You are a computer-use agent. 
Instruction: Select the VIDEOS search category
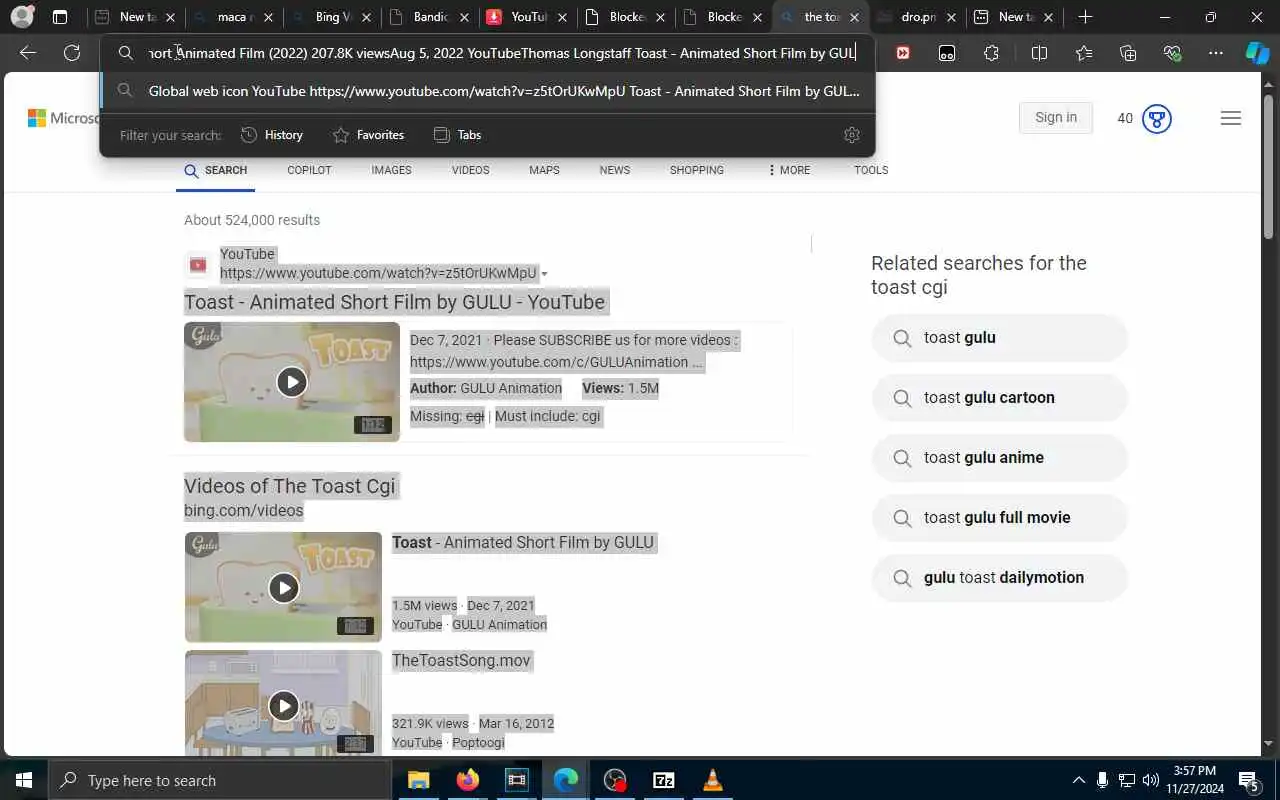point(470,170)
